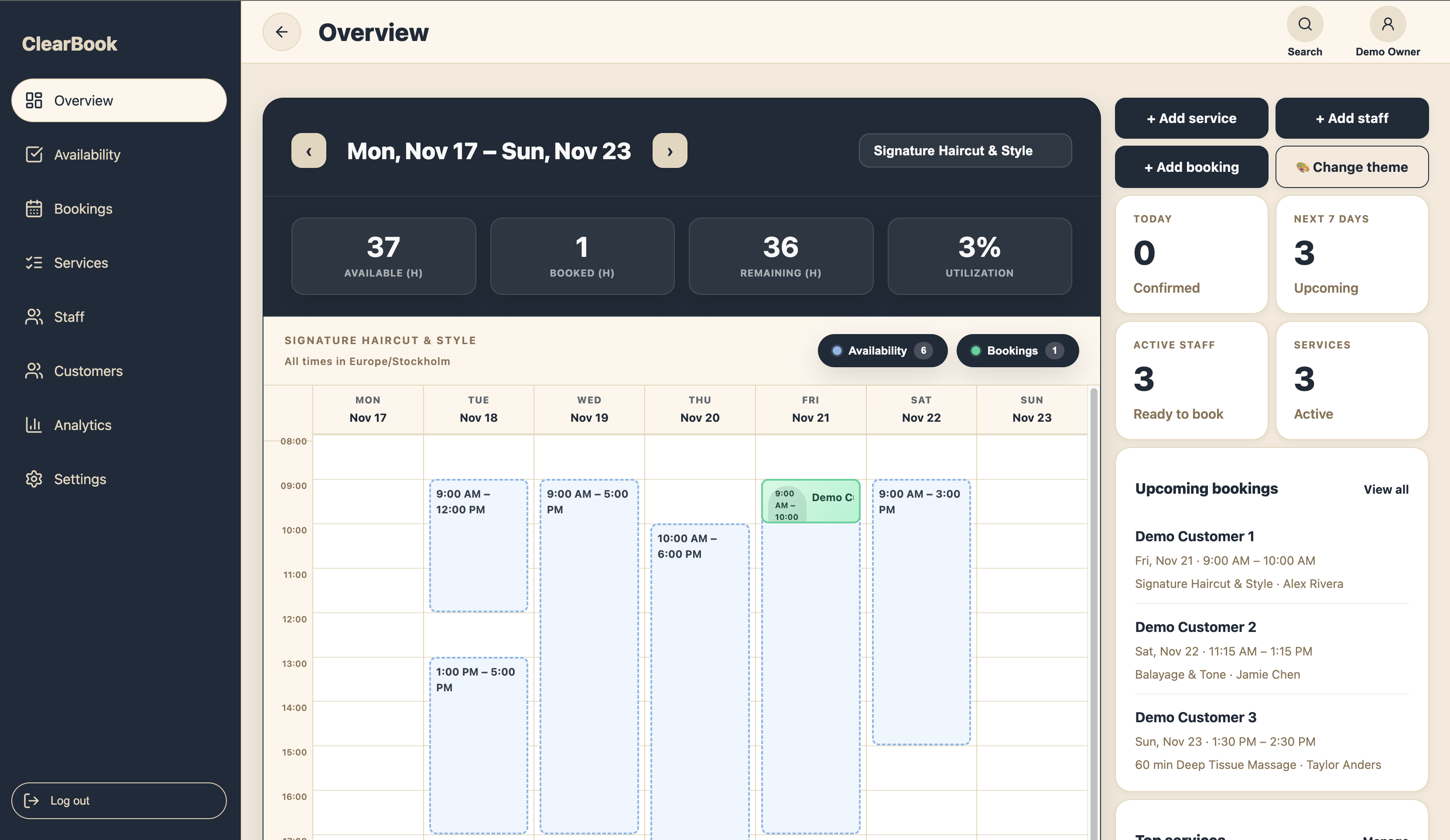Image resolution: width=1450 pixels, height=840 pixels.
Task: Open Customers via the sidebar icon
Action: coord(34,371)
